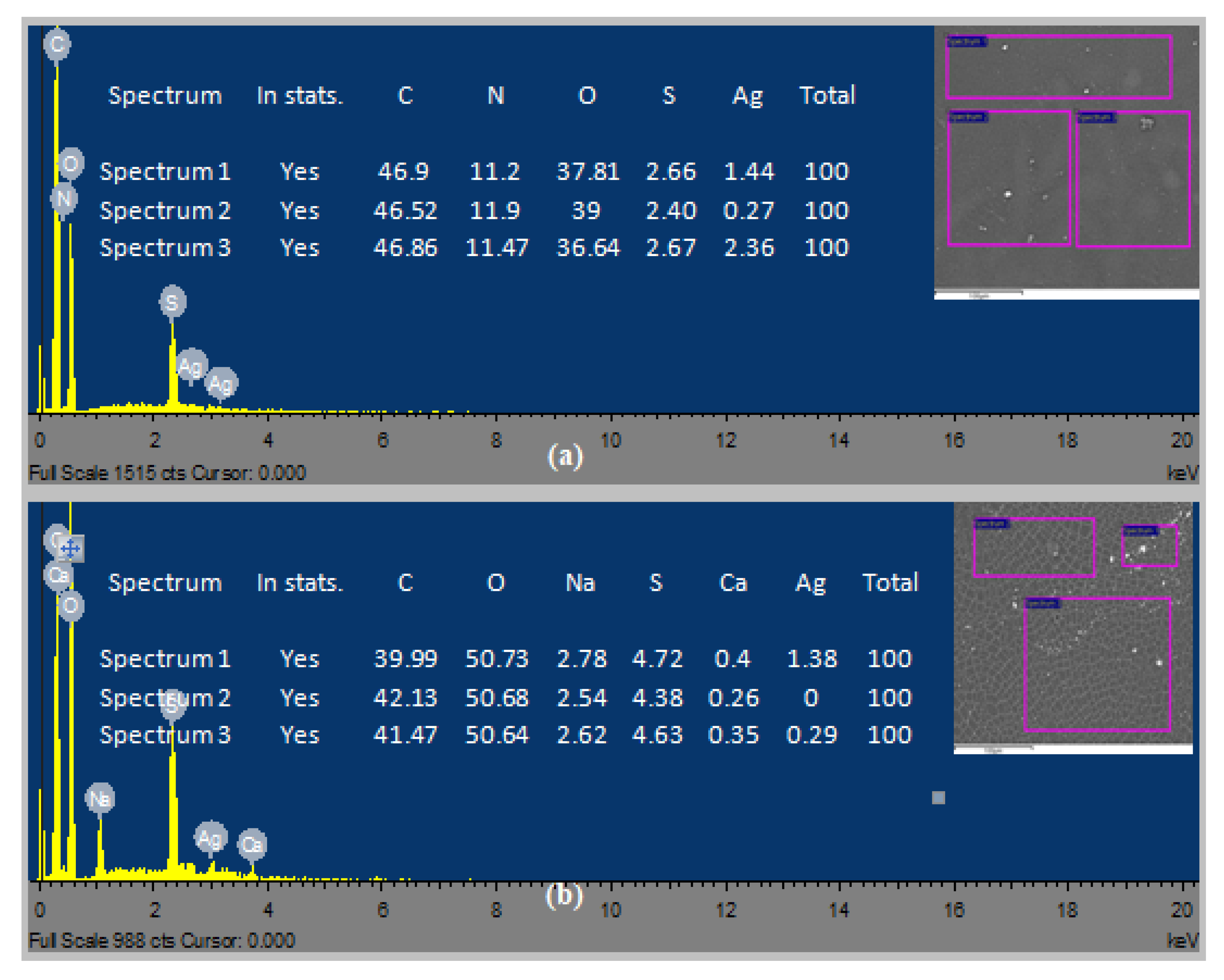Screen dimensions: 1224x980
Task: Select the Na peak label in spectrum (b)
Action: coord(100,798)
